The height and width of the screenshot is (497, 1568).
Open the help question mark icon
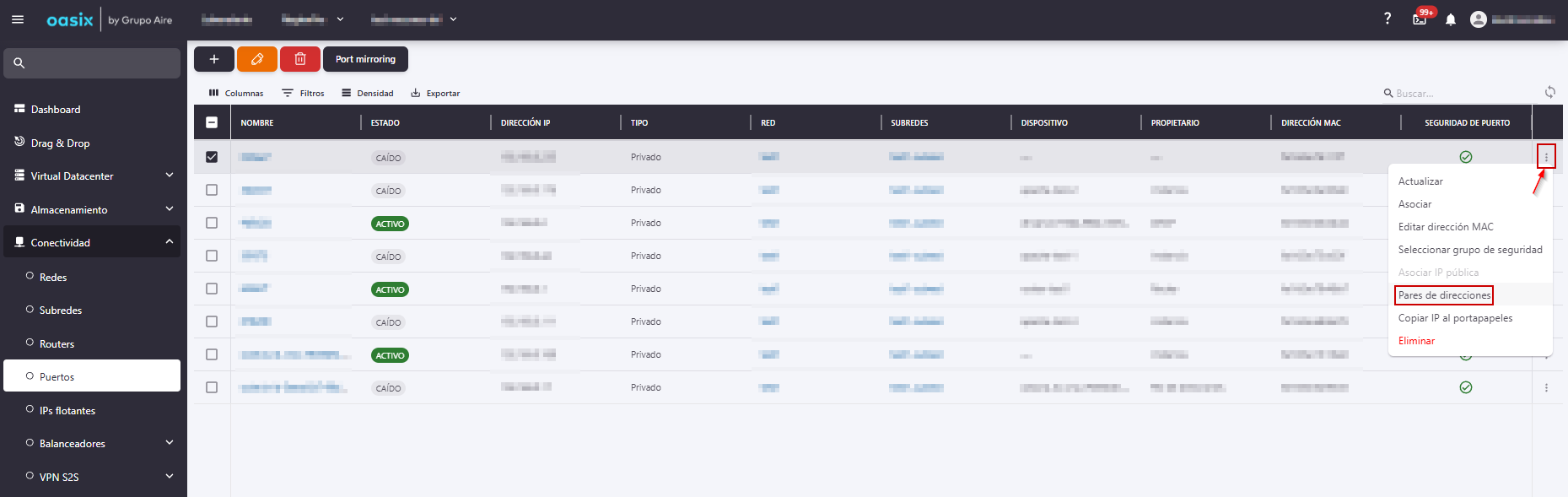[x=1387, y=19]
